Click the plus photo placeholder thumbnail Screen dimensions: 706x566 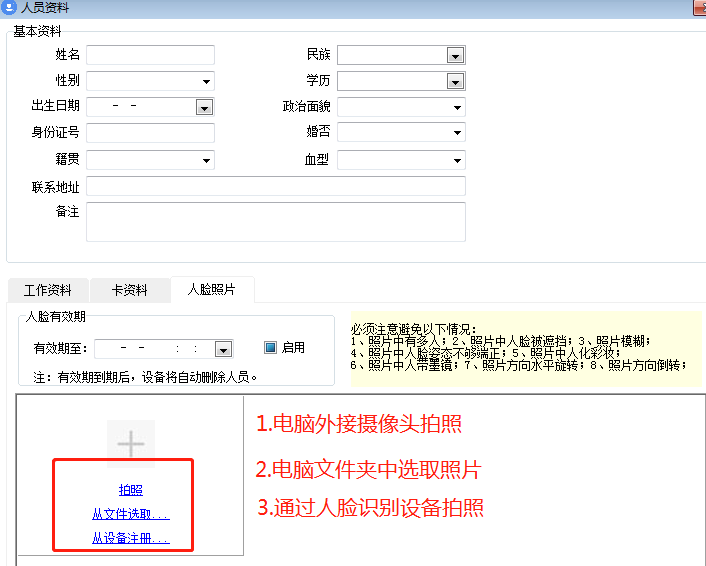[x=131, y=444]
